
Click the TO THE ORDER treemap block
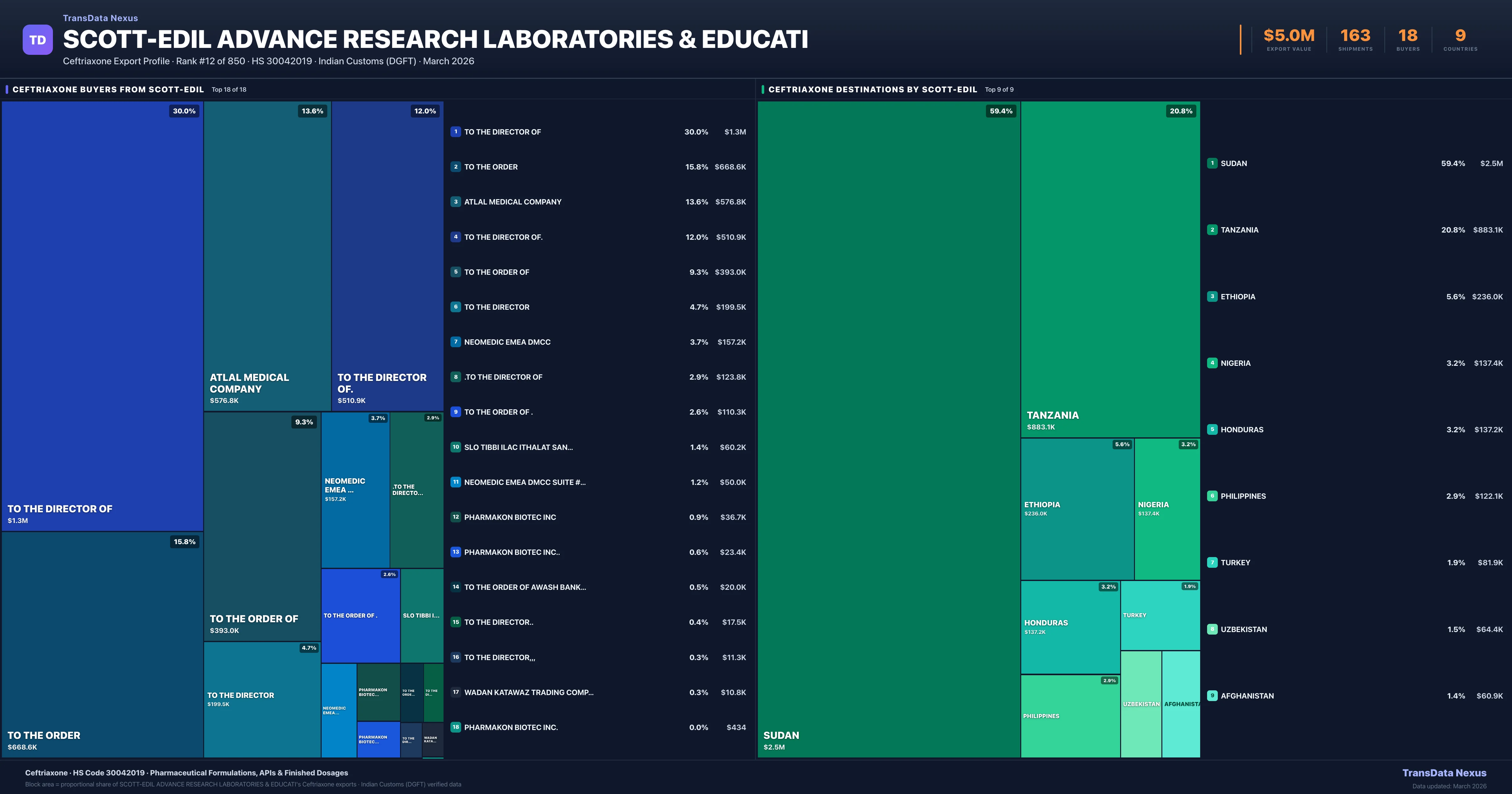(x=102, y=644)
